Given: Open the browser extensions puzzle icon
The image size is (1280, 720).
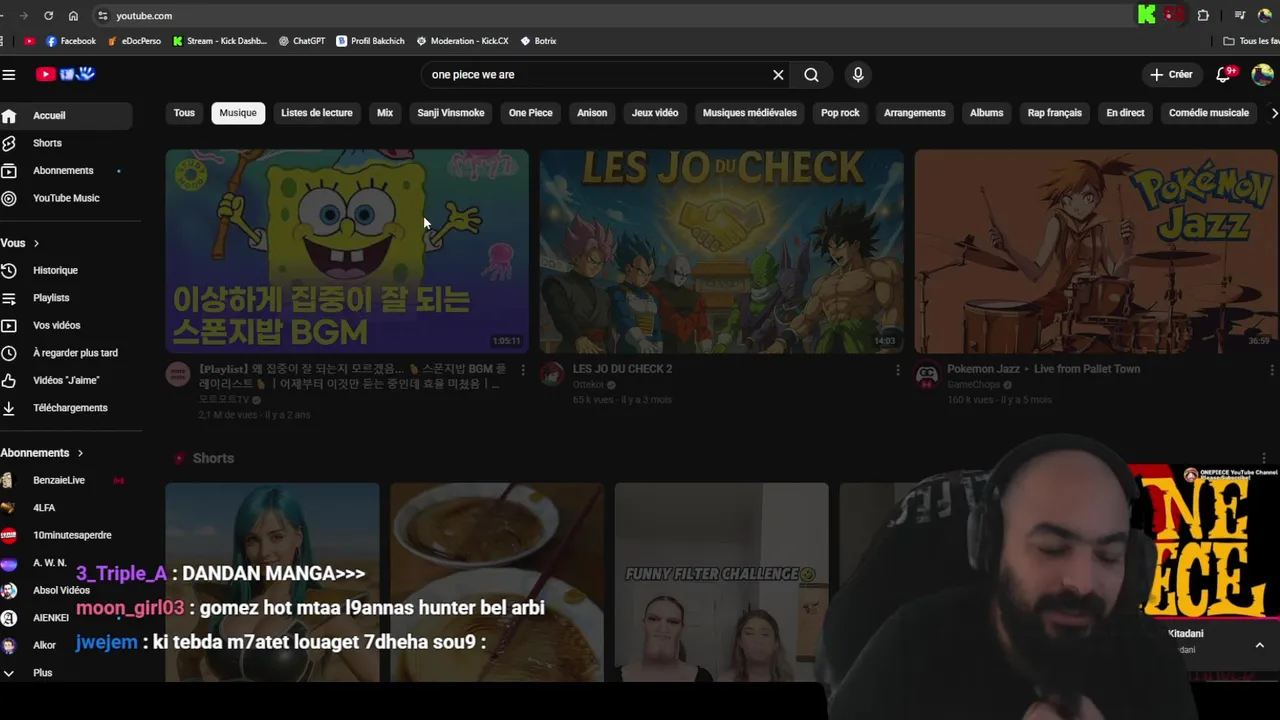Looking at the screenshot, I should (1203, 16).
